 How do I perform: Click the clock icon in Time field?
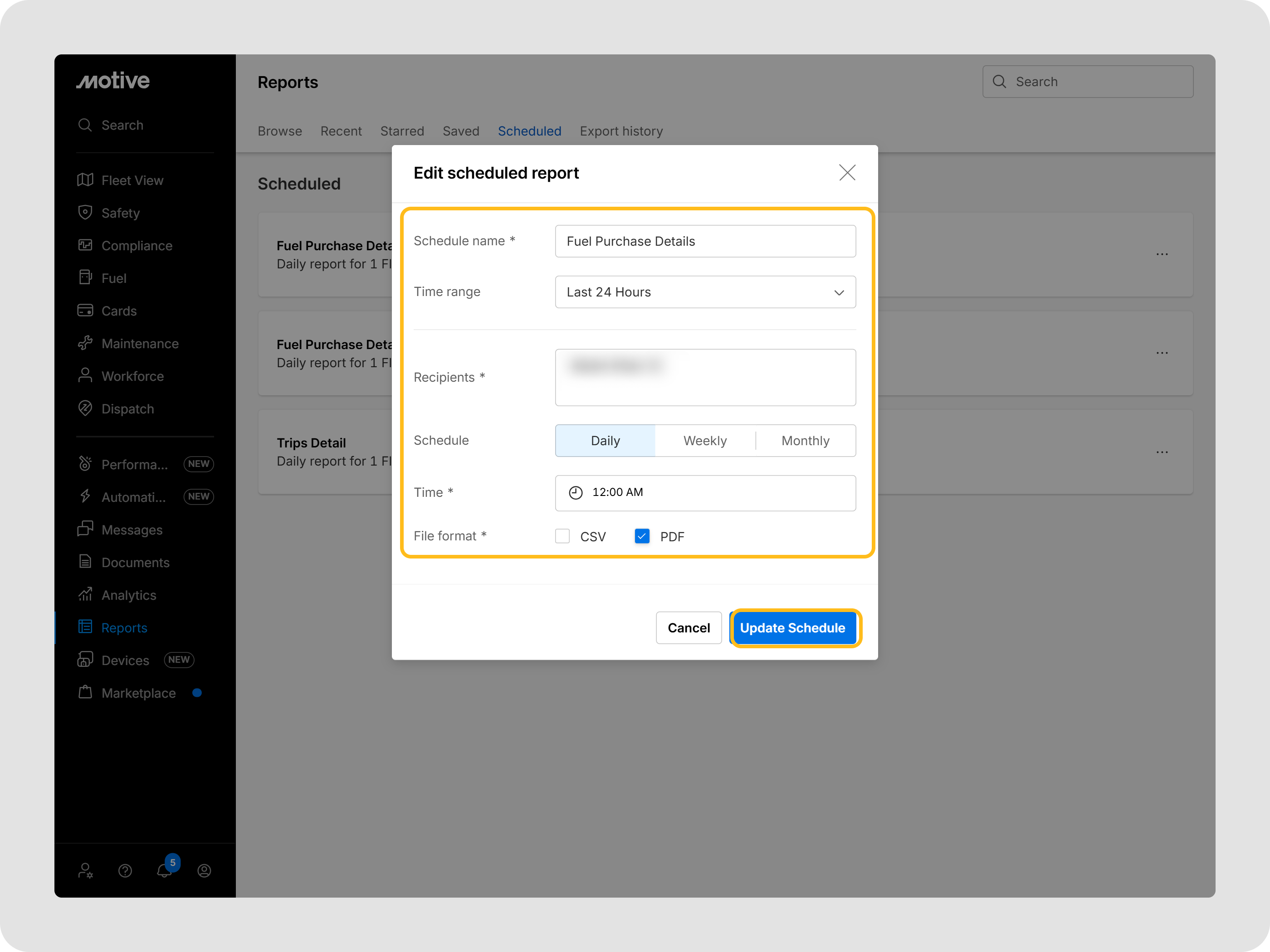click(575, 492)
